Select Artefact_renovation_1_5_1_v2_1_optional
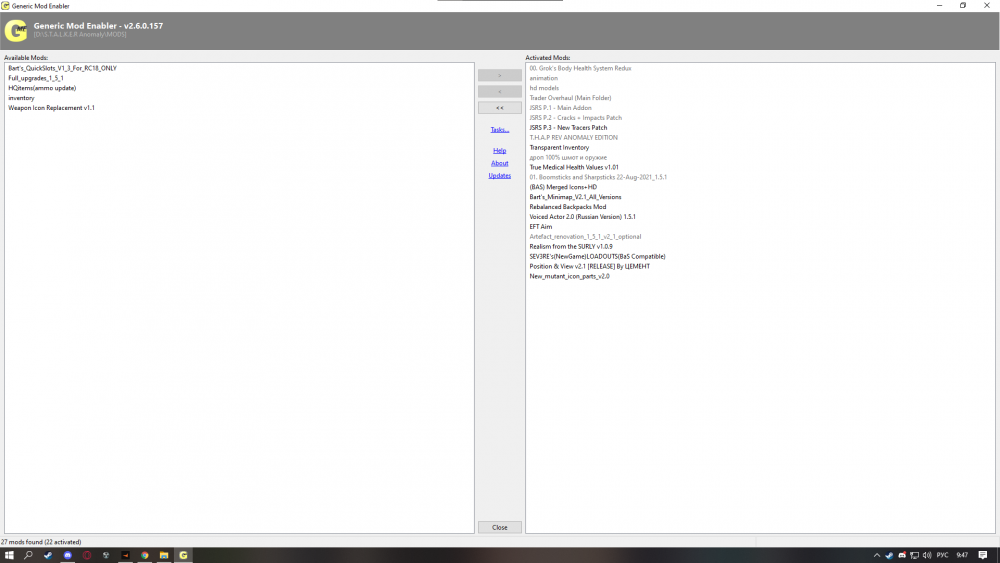 point(585,237)
